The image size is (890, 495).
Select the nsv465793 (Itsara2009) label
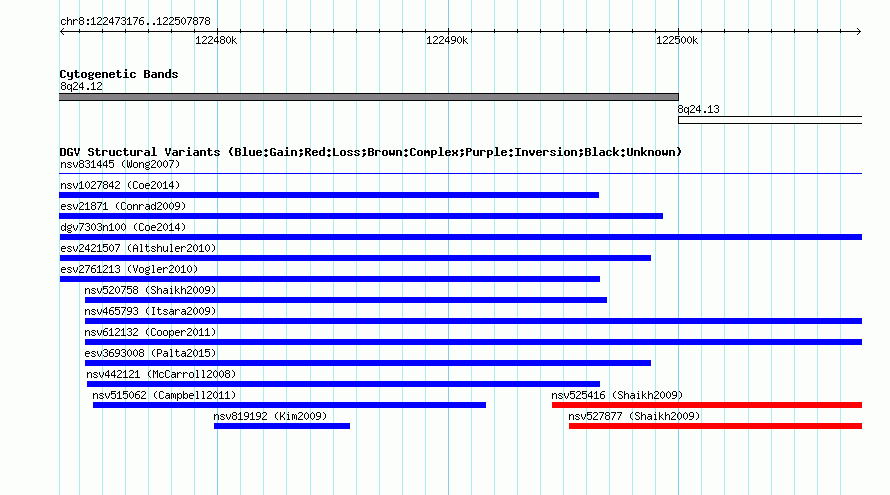pyautogui.click(x=150, y=311)
